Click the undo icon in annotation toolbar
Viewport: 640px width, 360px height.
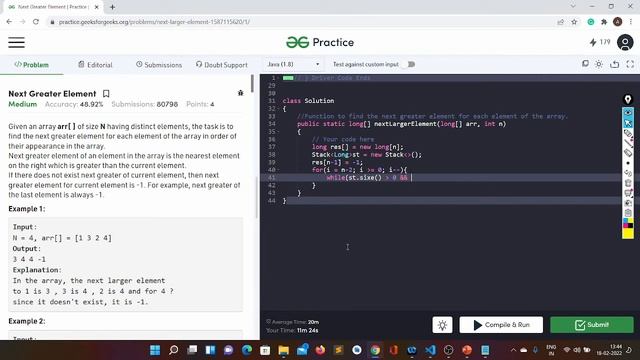point(628,173)
